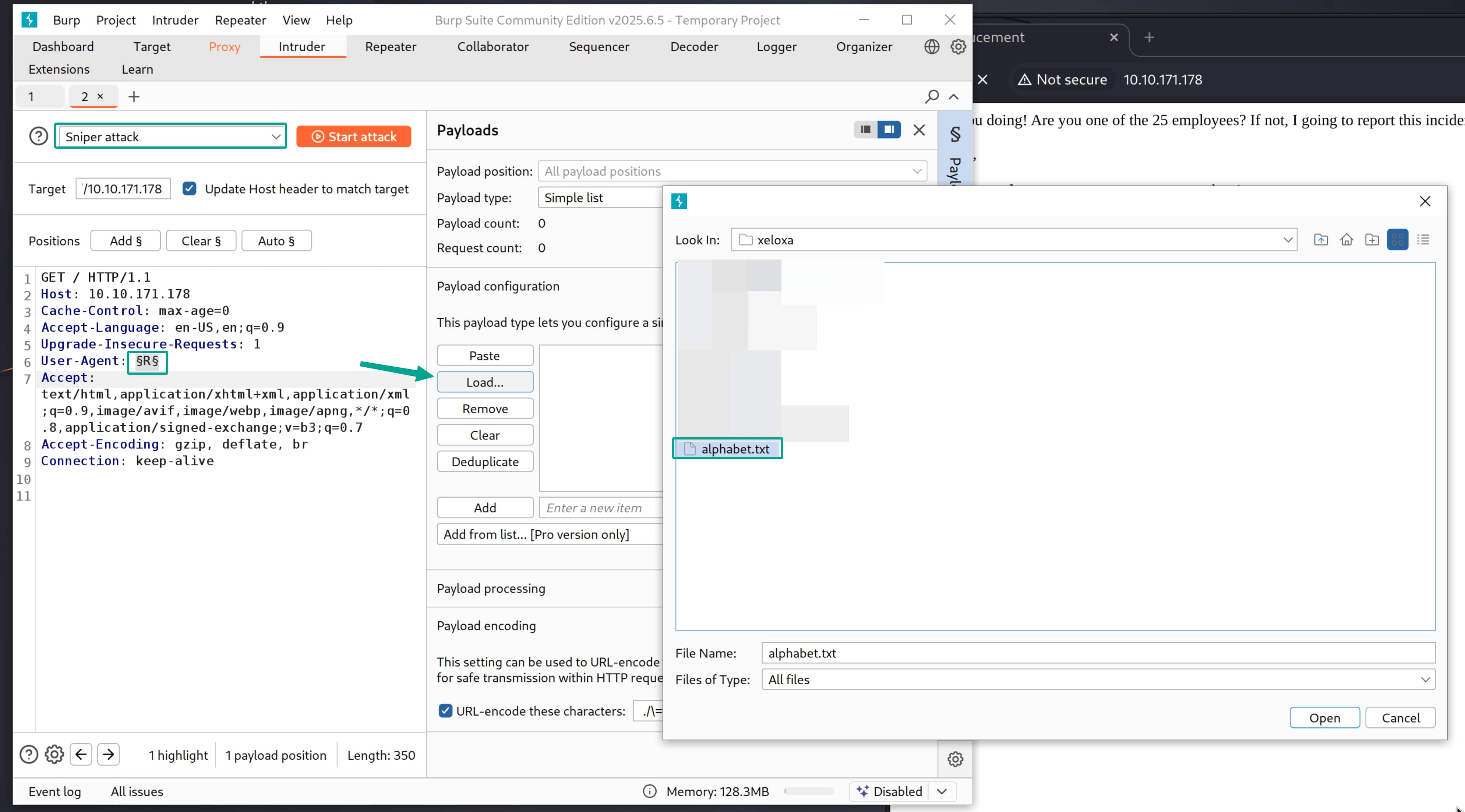The image size is (1465, 812).
Task: Uncheck Update Host header to match target
Action: pyautogui.click(x=189, y=189)
